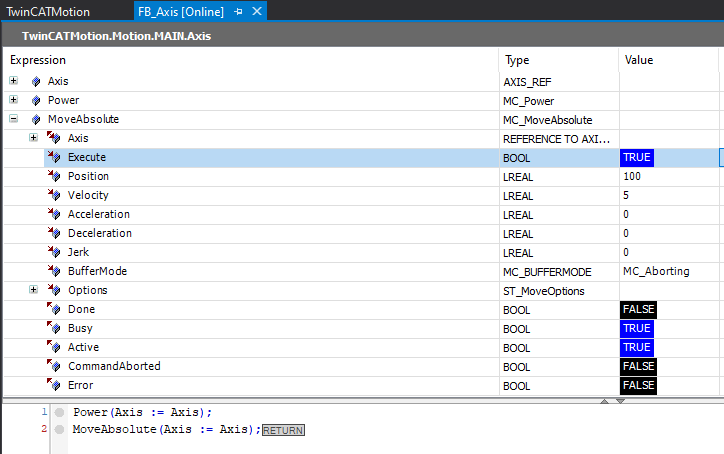Click the output icon beside Error
The image size is (724, 454).
coord(54,384)
